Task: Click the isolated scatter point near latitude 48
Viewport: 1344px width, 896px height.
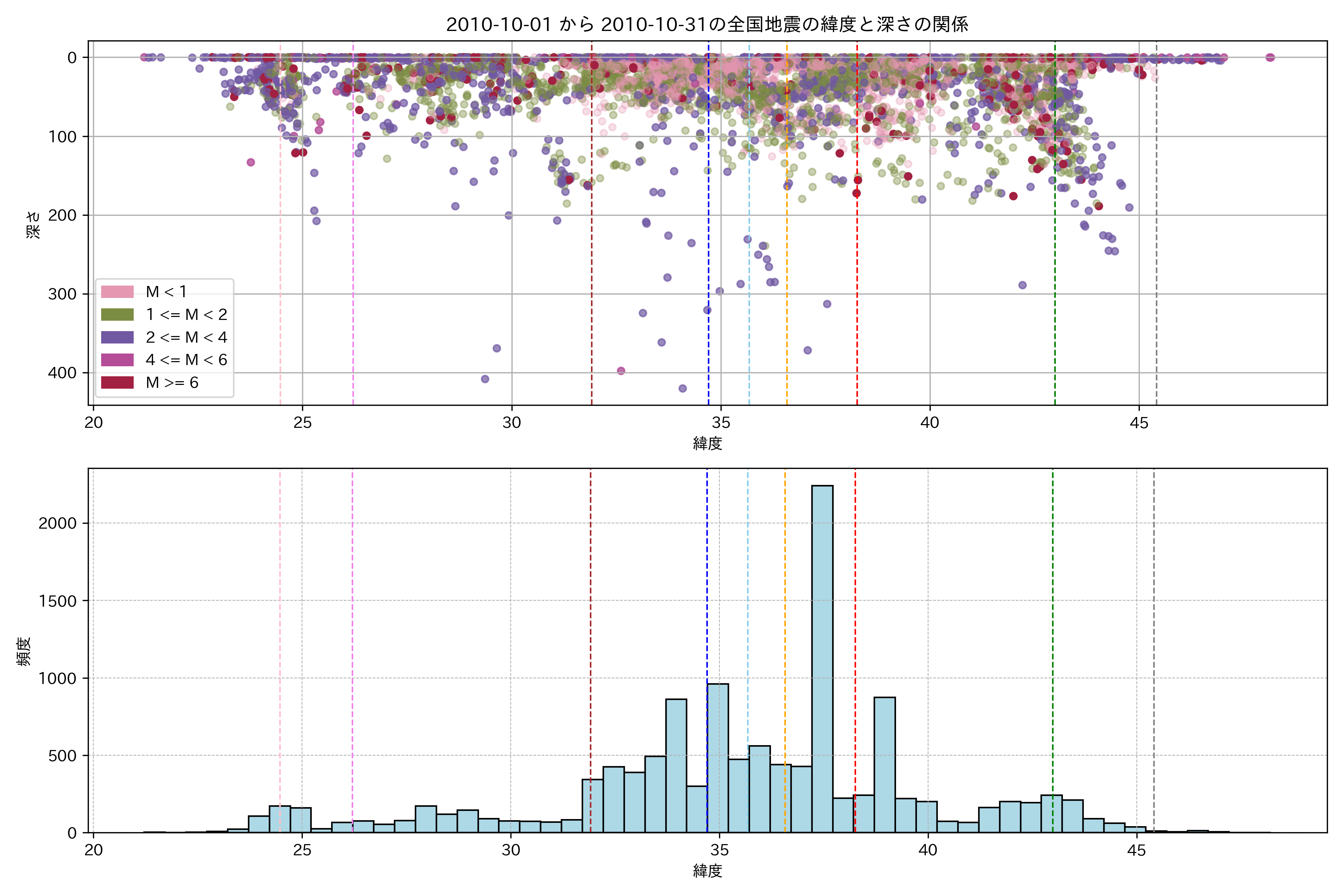Action: [1270, 57]
